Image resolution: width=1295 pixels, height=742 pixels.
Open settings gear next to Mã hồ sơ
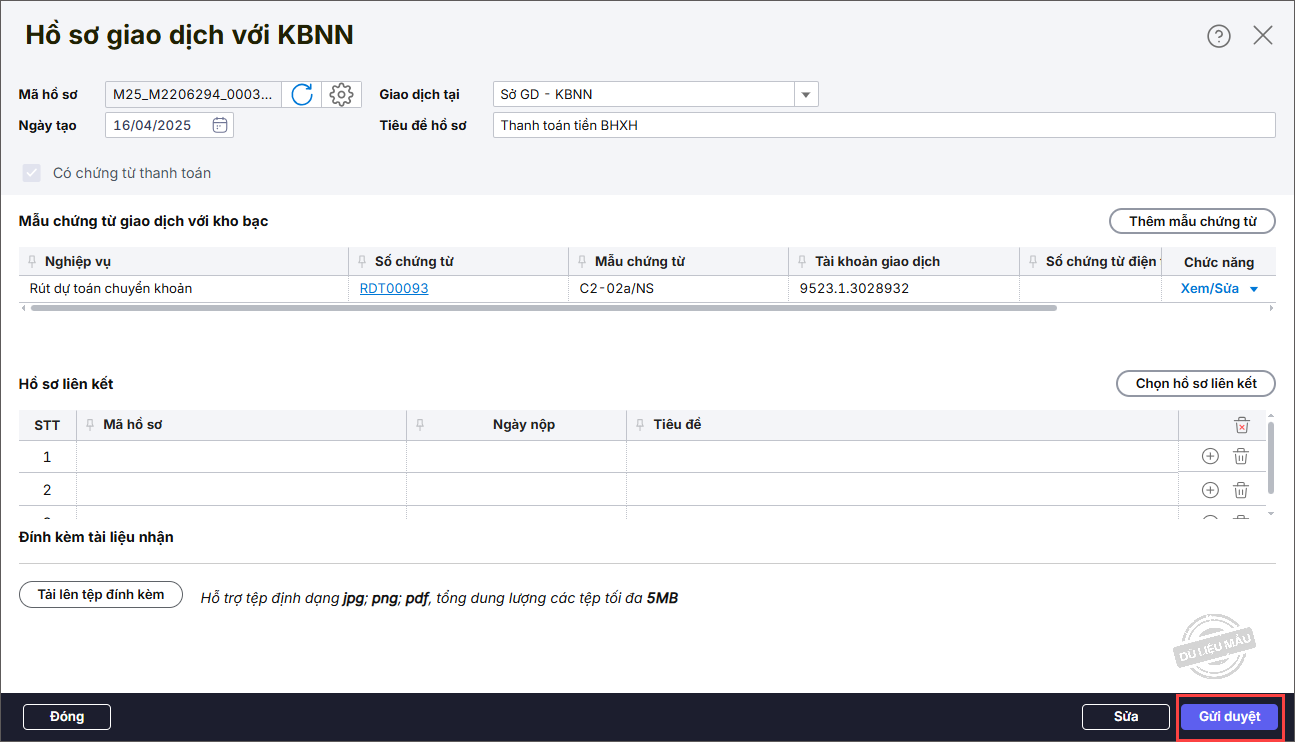341,95
